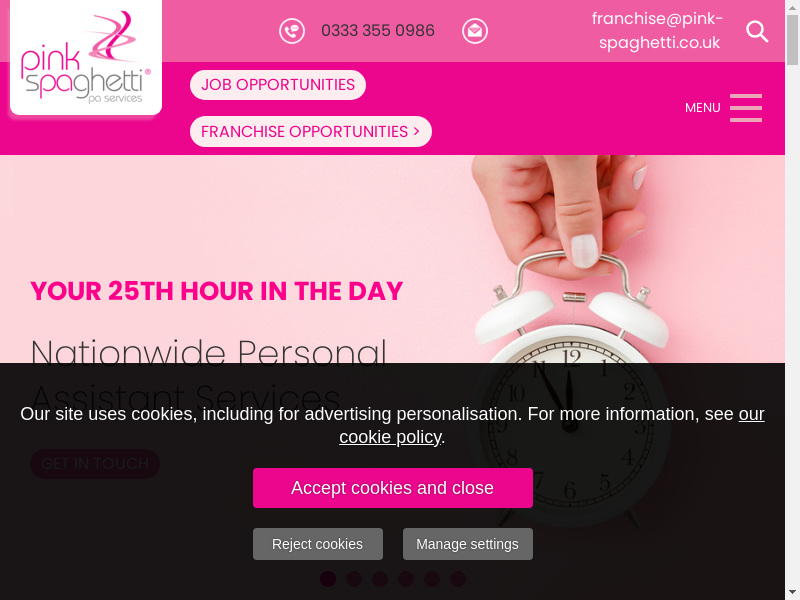Click the vertical scrollbar thumb
This screenshot has width=800, height=600.
[792, 40]
